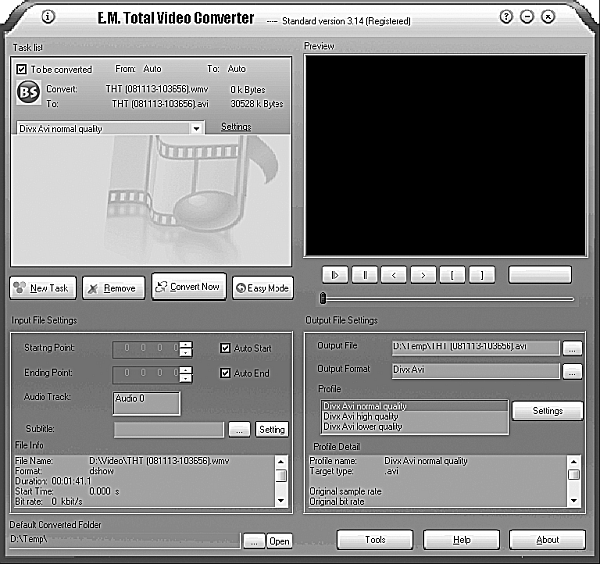The width and height of the screenshot is (600, 564).
Task: Select the Divx Avi high quality profile
Action: click(415, 416)
